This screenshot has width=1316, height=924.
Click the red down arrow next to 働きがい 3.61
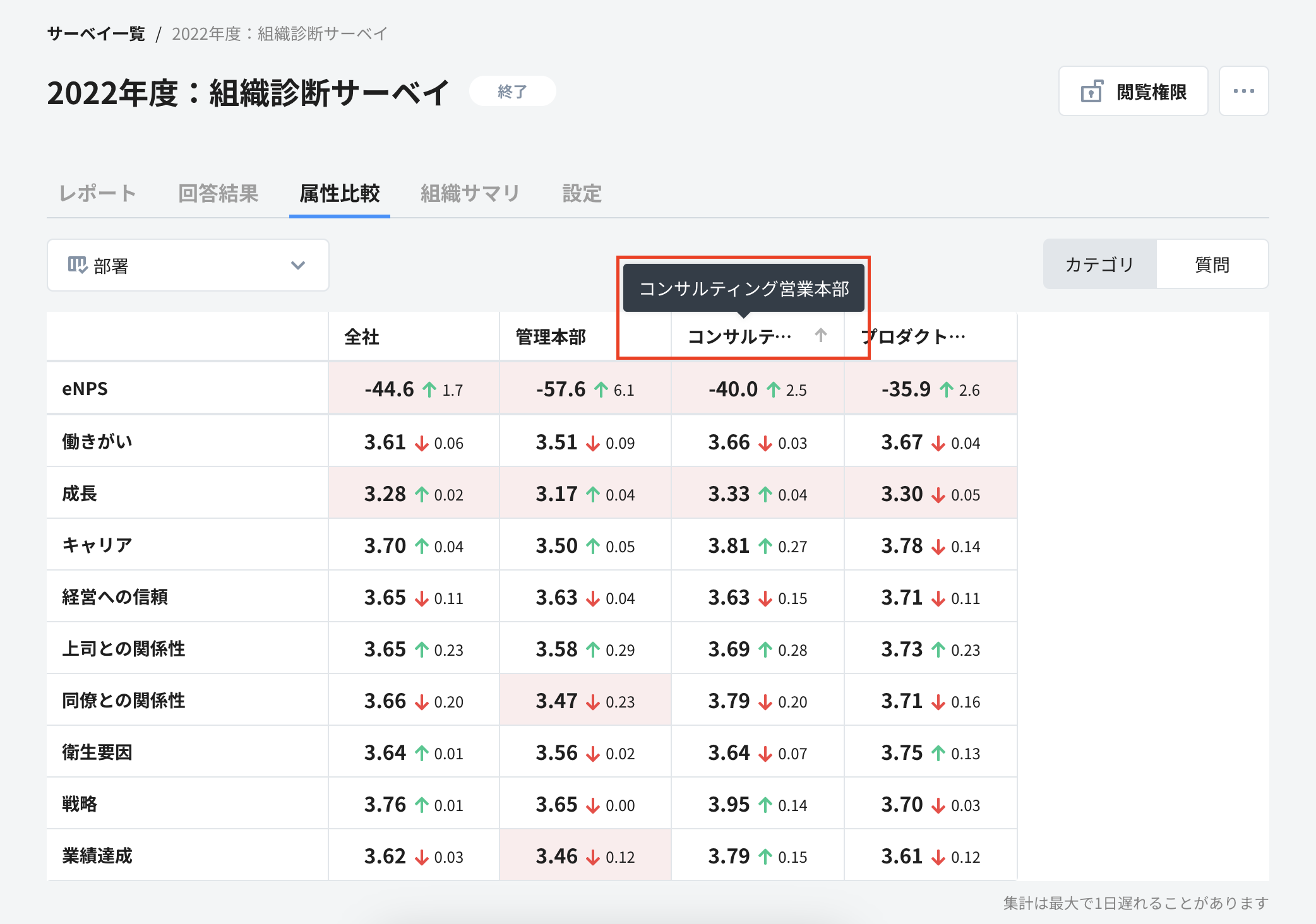(421, 442)
